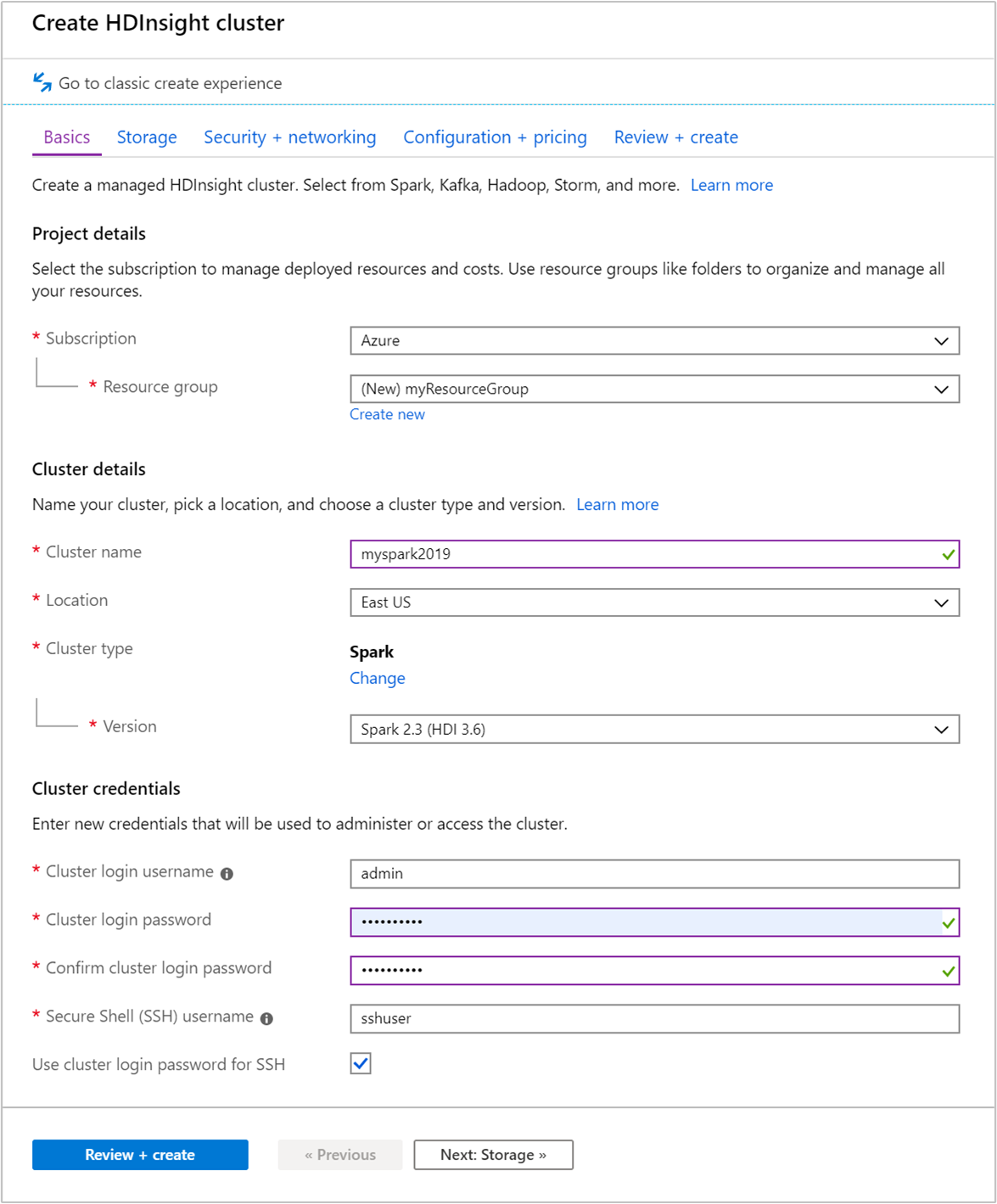This screenshot has height=1204, width=997.
Task: Expand the Resource group dropdown
Action: tap(654, 389)
